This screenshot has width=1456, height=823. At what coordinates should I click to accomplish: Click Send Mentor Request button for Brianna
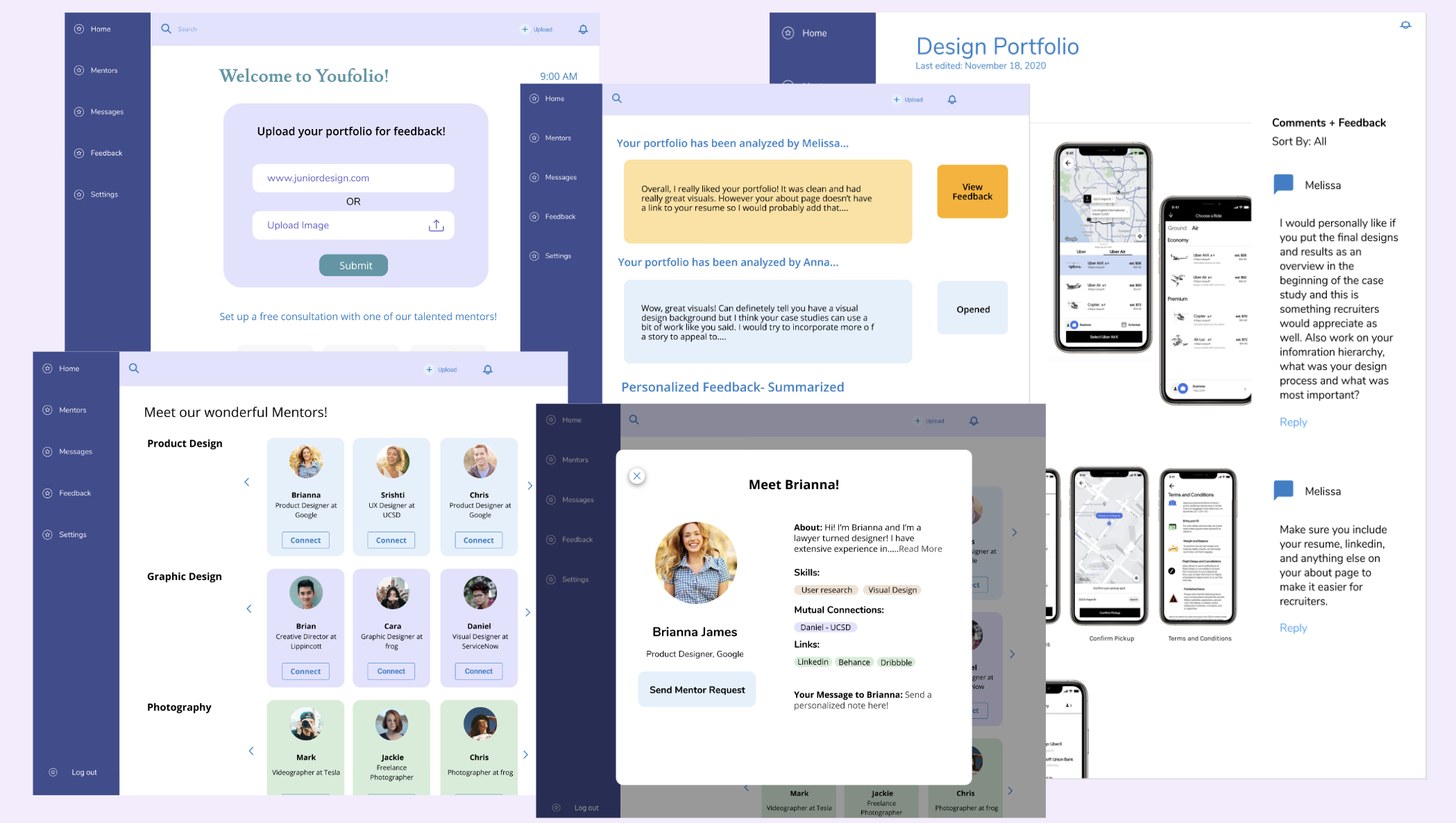click(x=697, y=689)
